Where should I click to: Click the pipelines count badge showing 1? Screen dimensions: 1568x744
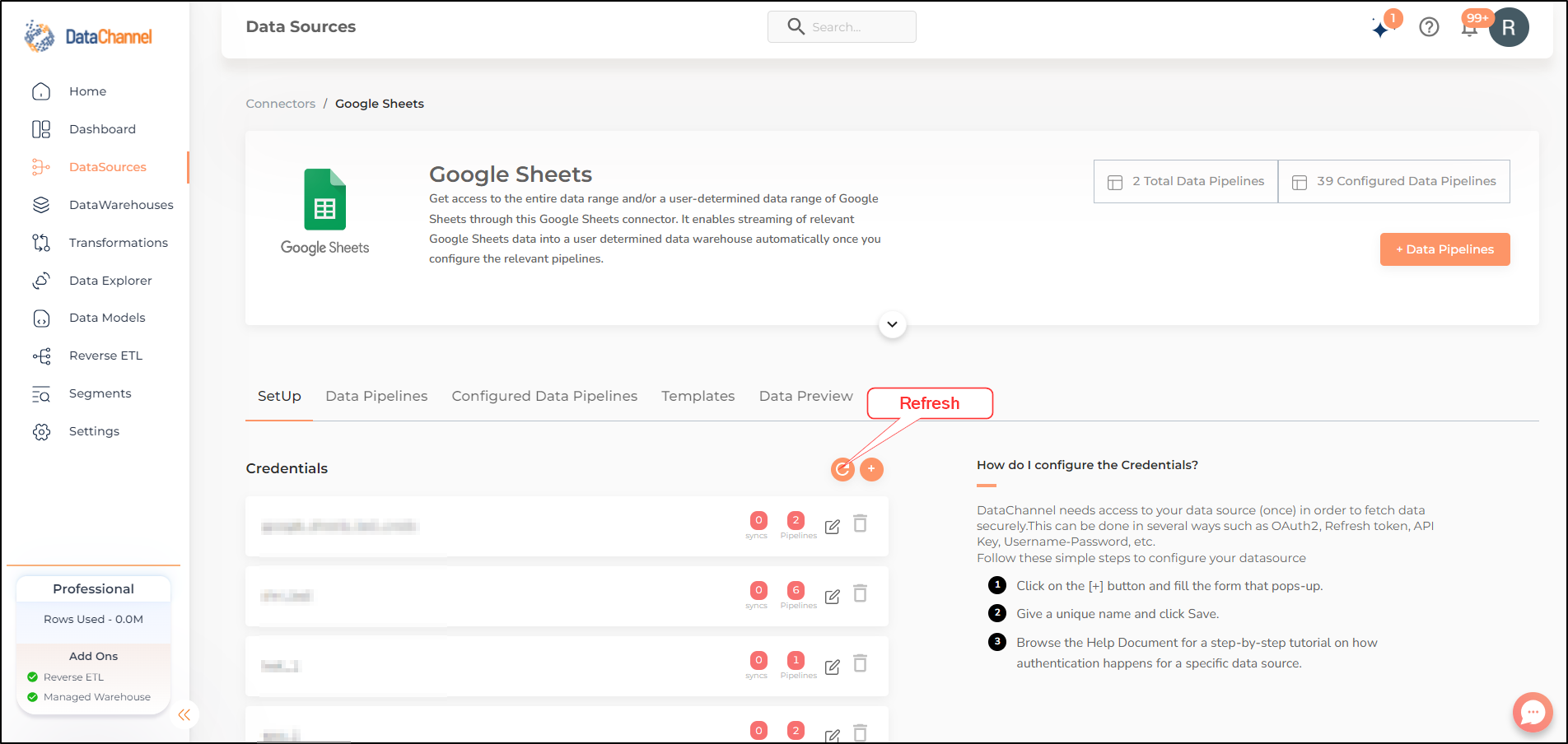[796, 660]
